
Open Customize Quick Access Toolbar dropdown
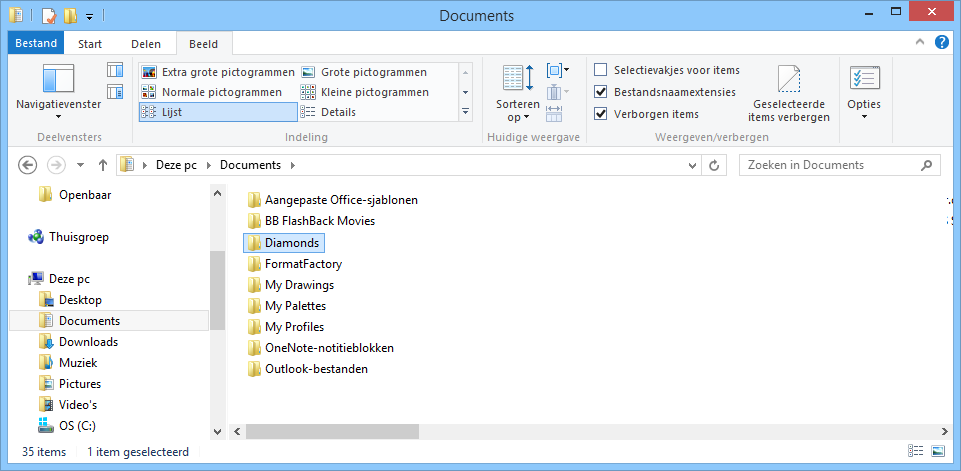89,17
